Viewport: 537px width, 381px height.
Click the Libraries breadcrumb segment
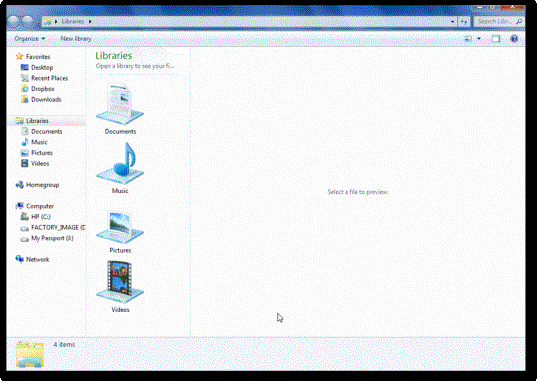pos(73,21)
